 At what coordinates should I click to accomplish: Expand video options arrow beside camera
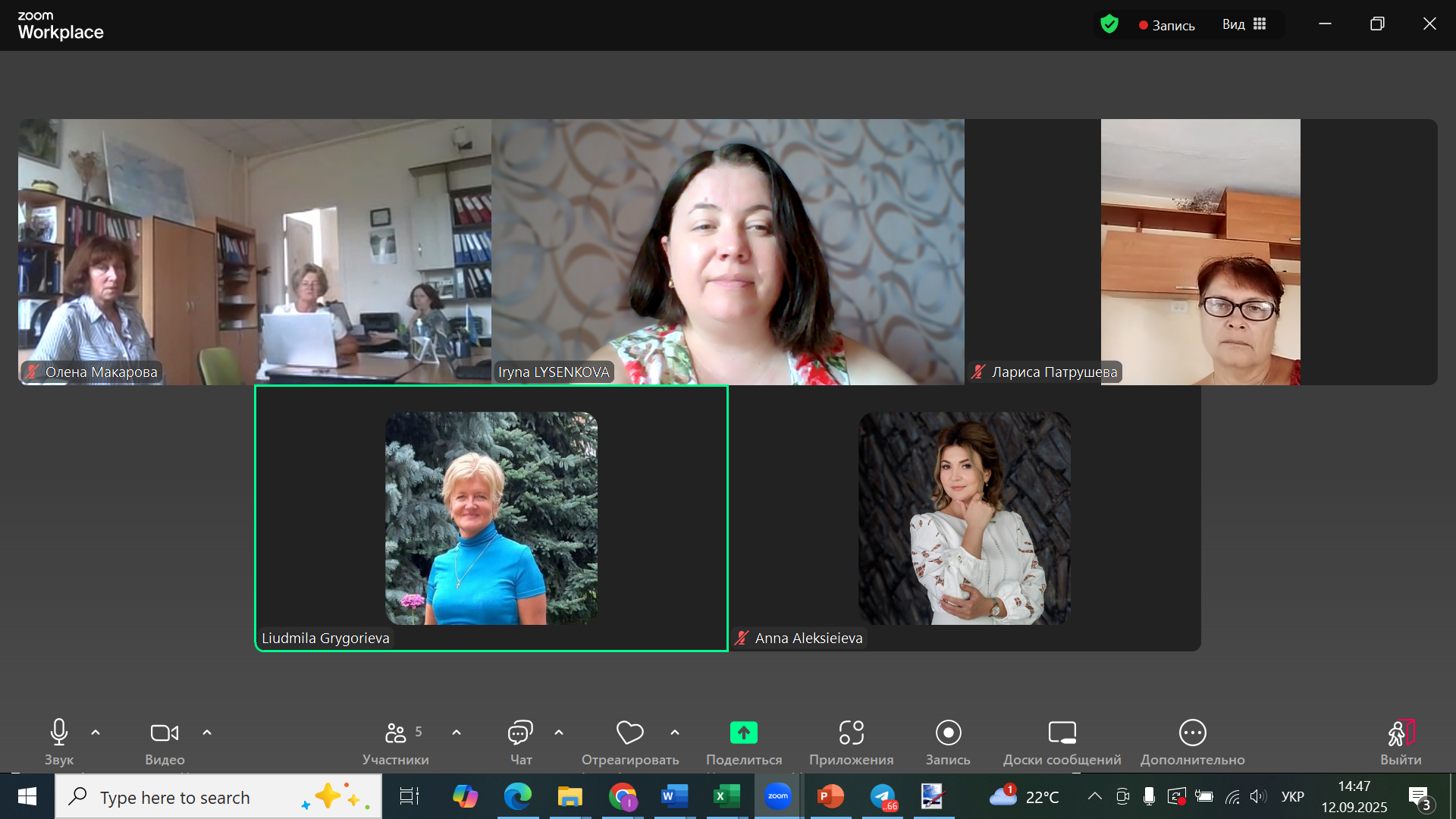click(207, 733)
